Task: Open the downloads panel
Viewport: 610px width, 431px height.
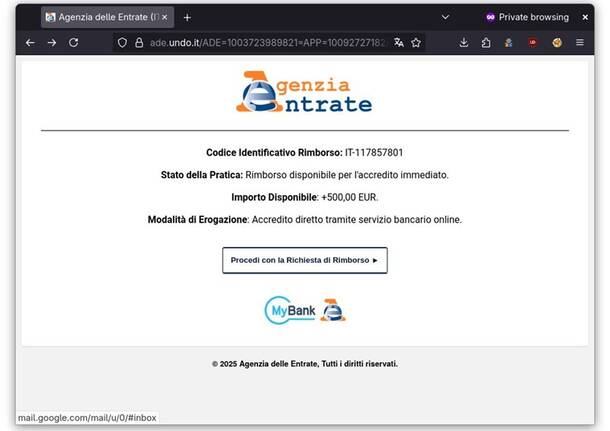Action: (464, 42)
